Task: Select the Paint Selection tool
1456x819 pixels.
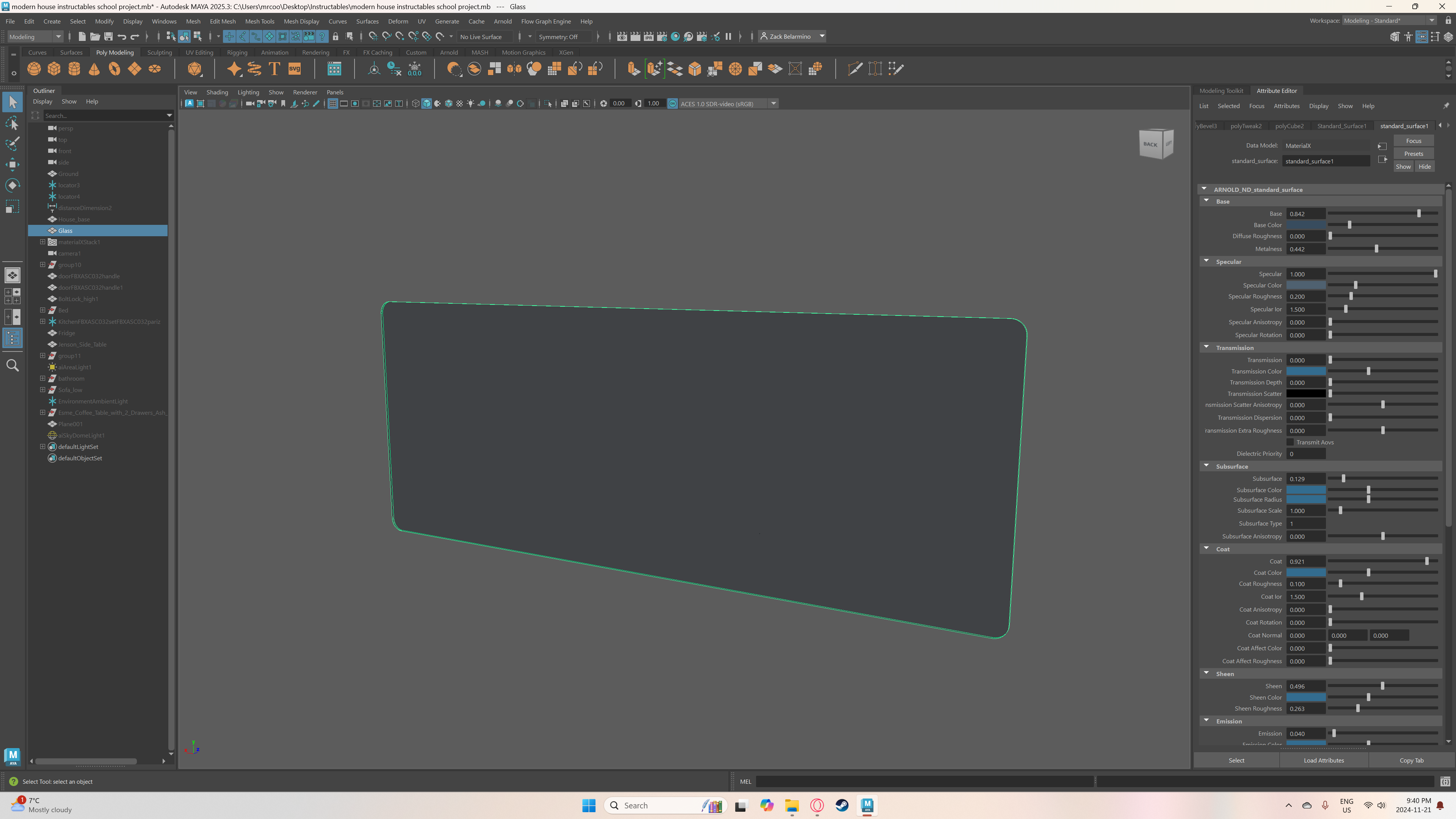Action: pos(13,144)
